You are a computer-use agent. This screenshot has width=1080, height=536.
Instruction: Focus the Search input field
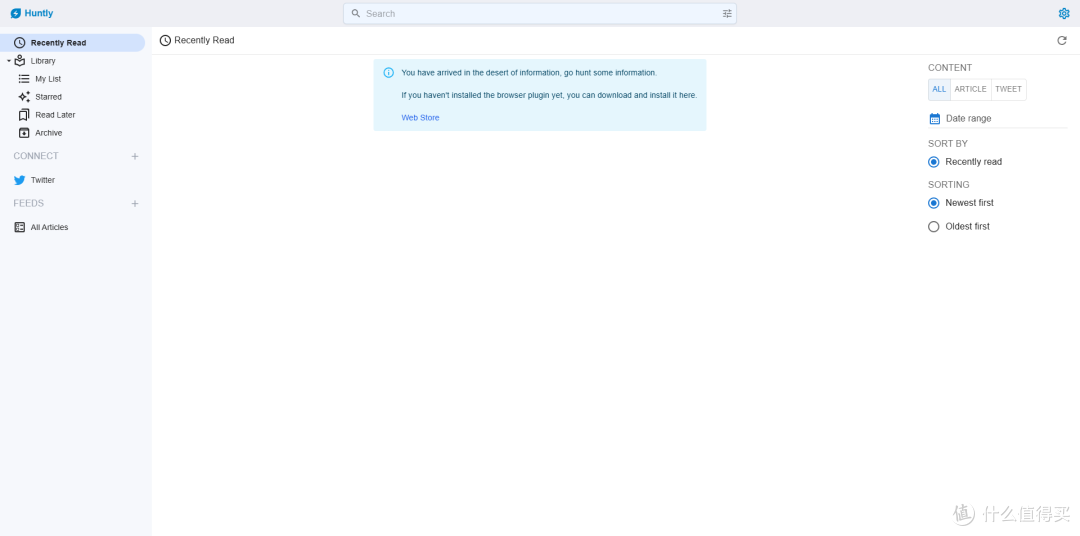click(x=540, y=13)
